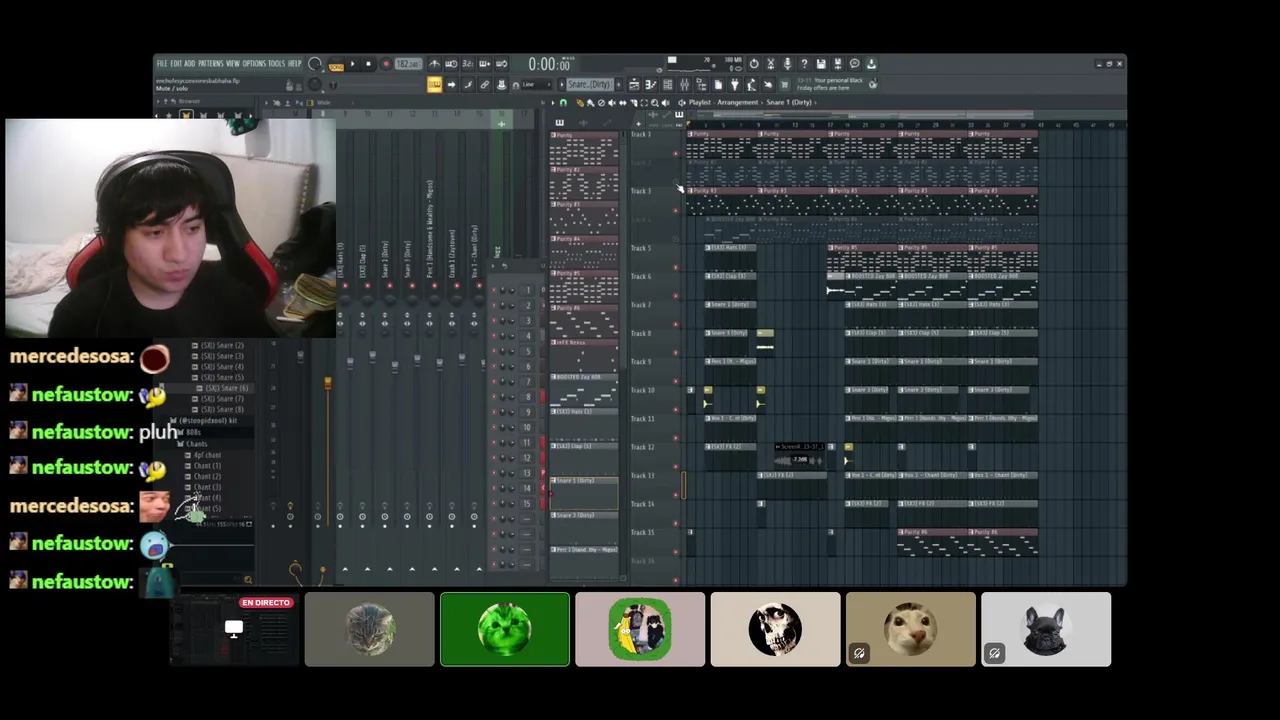
Task: Select mixer routing slot 8
Action: (527, 396)
